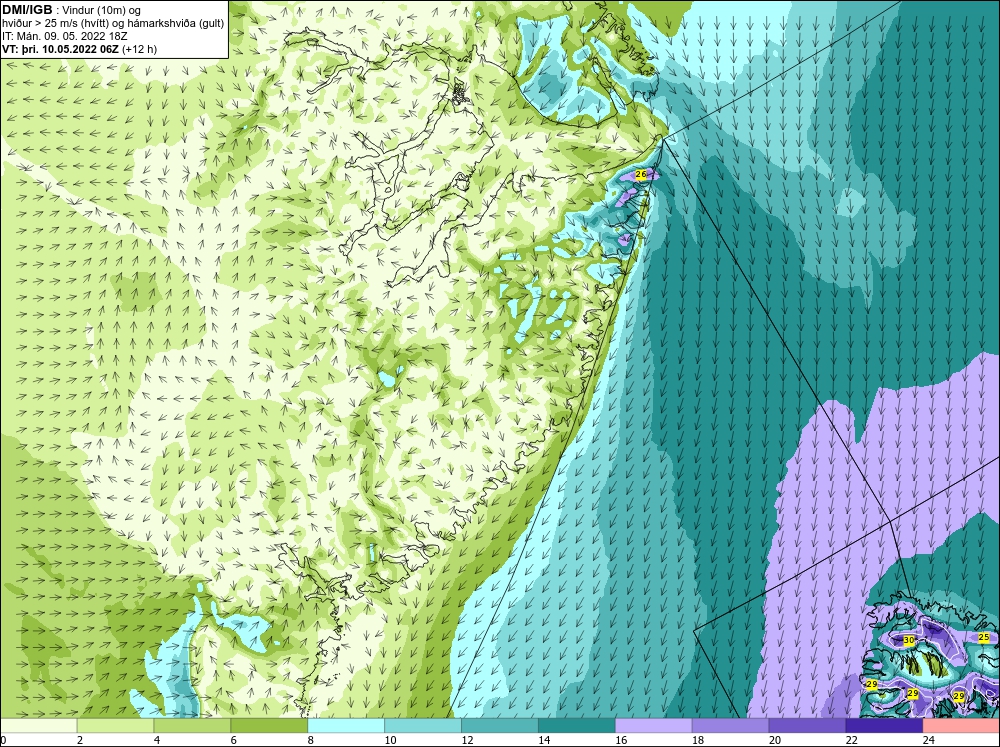The height and width of the screenshot is (747, 1000).
Task: Click the legend scale number 20
Action: 775,740
